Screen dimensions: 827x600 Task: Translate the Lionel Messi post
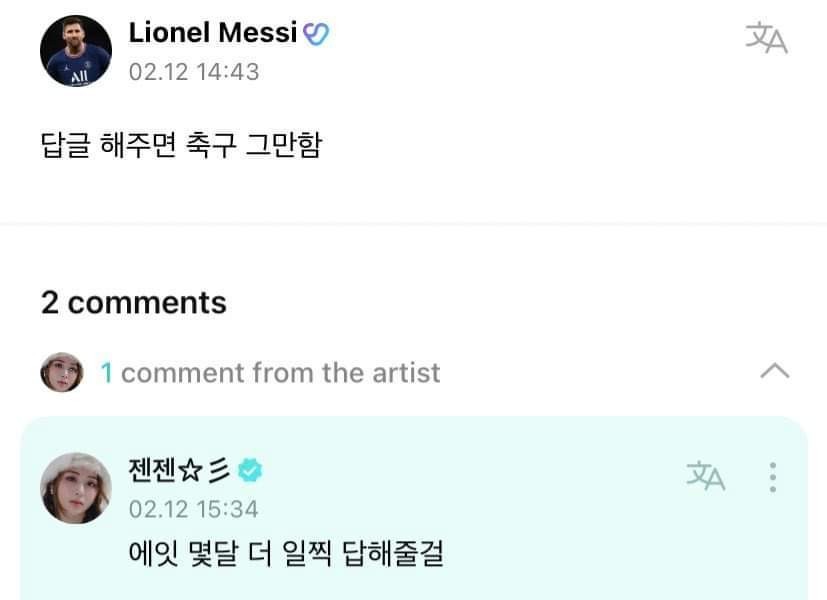pyautogui.click(x=766, y=38)
